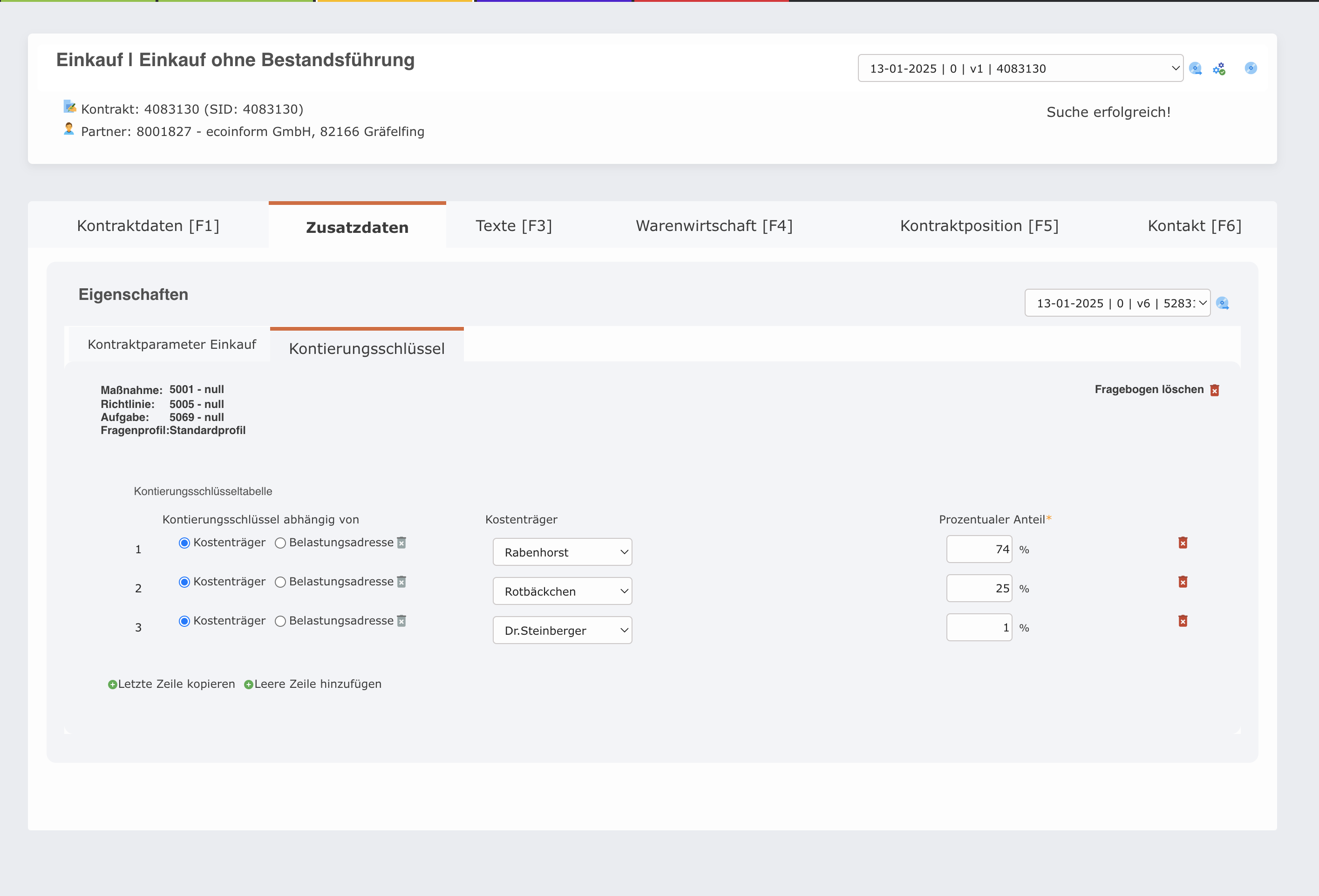This screenshot has width=1319, height=896.
Task: Click the red delete icon for row 1 Rabenhorst
Action: 1184,543
